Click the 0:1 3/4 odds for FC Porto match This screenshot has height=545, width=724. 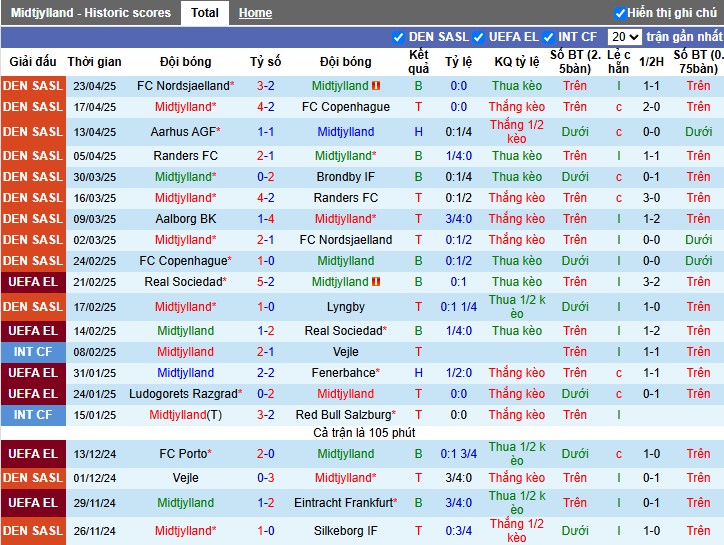pos(459,454)
